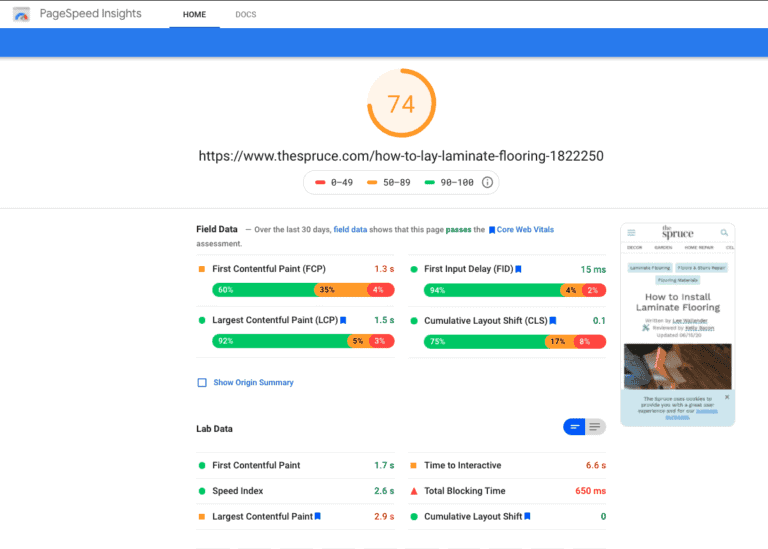Click the CLS distribution bar 17% orange segment
Viewport: 768px width, 549px height.
point(559,341)
